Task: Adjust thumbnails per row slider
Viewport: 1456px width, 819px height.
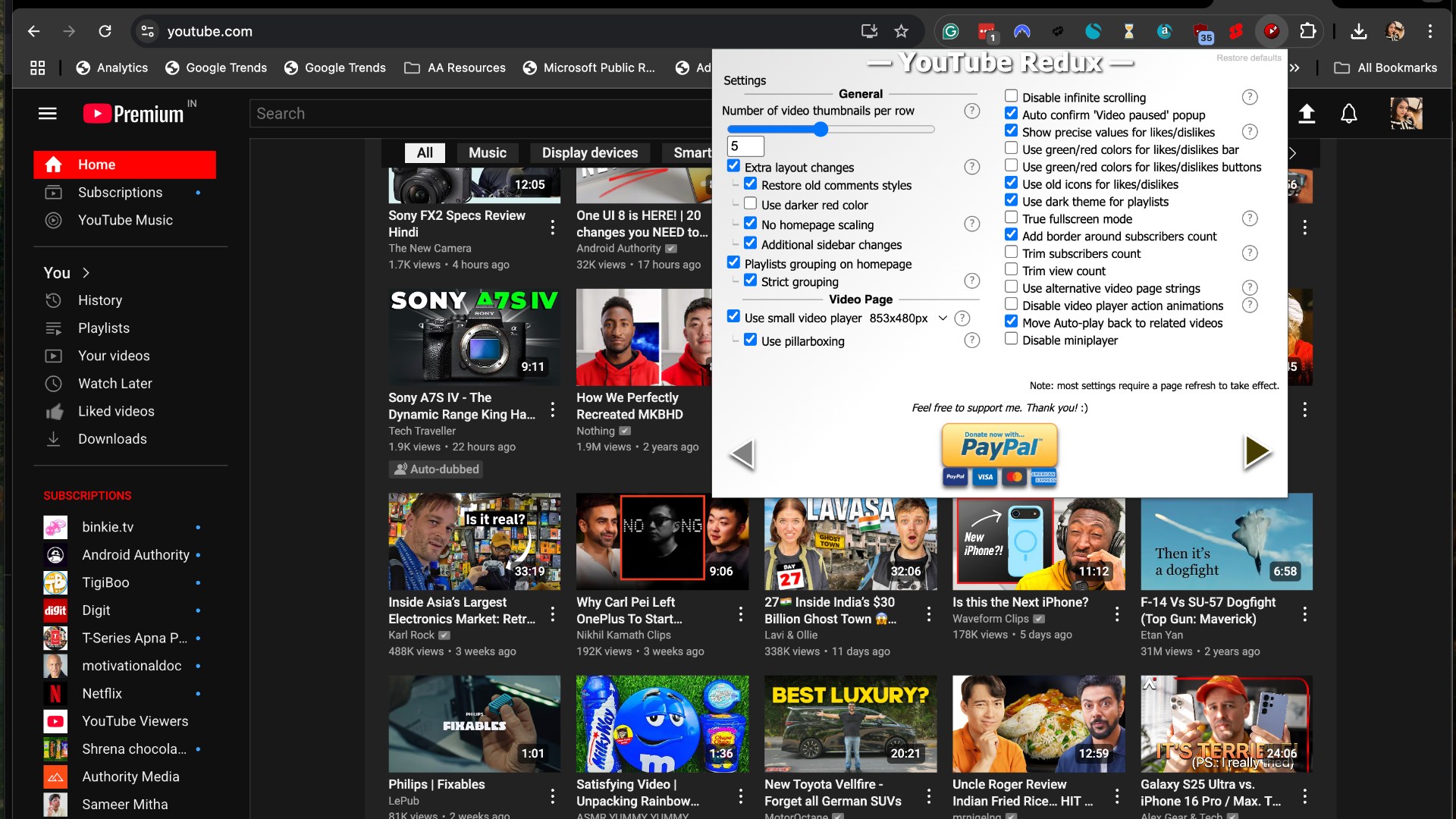Action: 821,130
